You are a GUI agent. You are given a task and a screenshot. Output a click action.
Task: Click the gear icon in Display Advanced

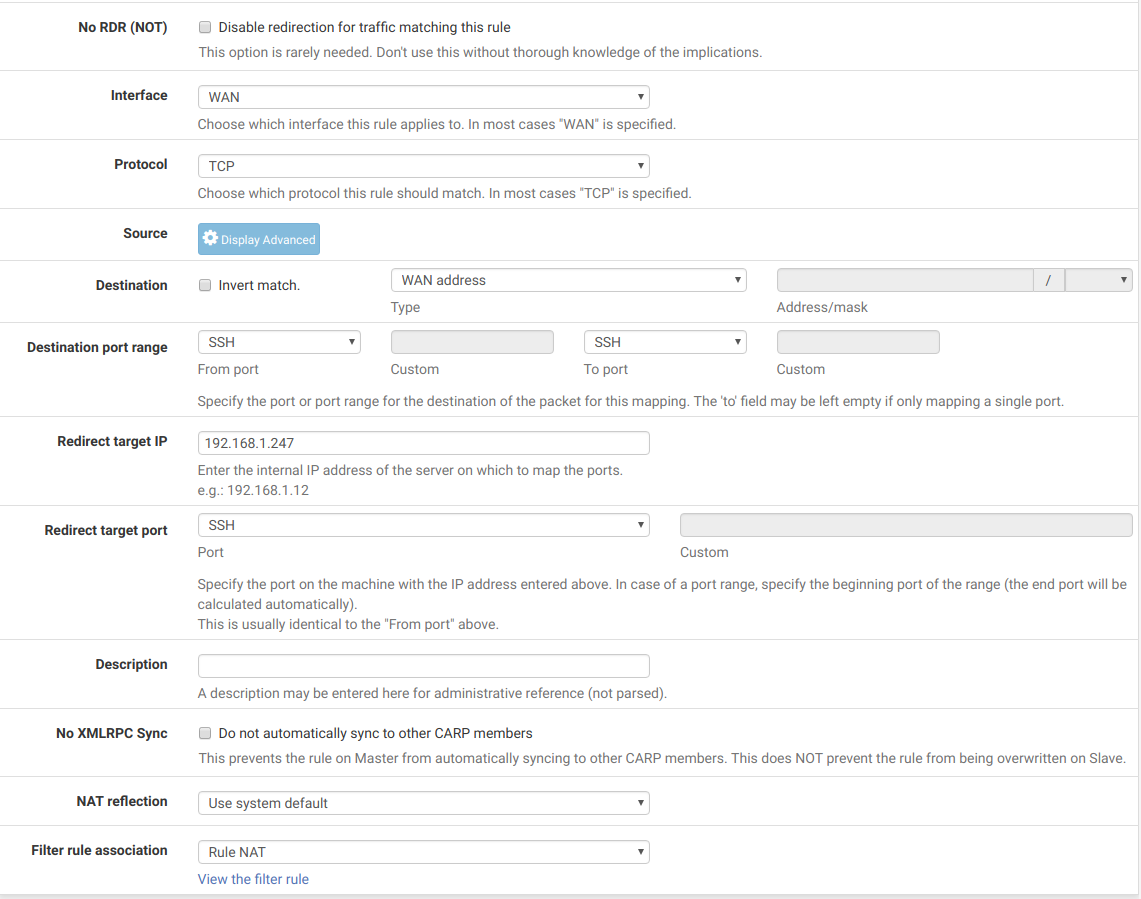[x=210, y=239]
